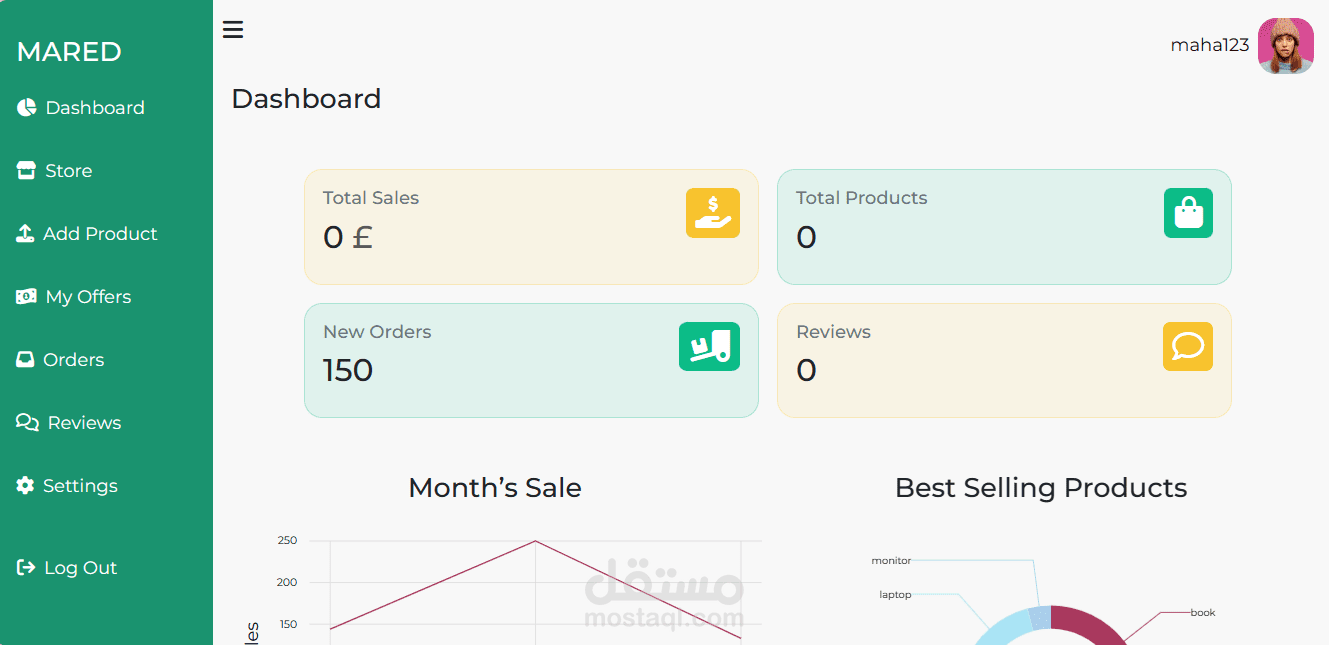
Task: Open My Offers from the sidebar
Action: 88,297
